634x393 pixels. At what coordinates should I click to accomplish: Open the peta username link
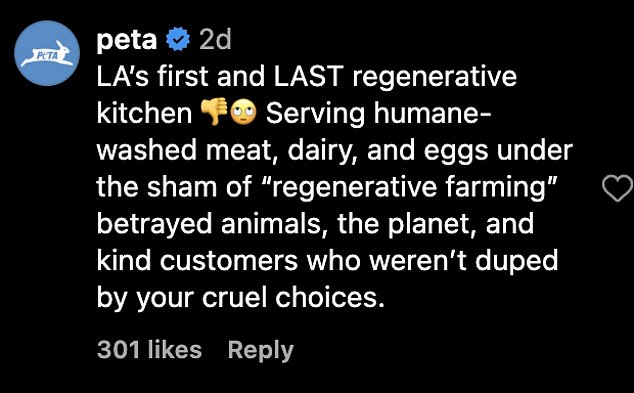coord(127,40)
